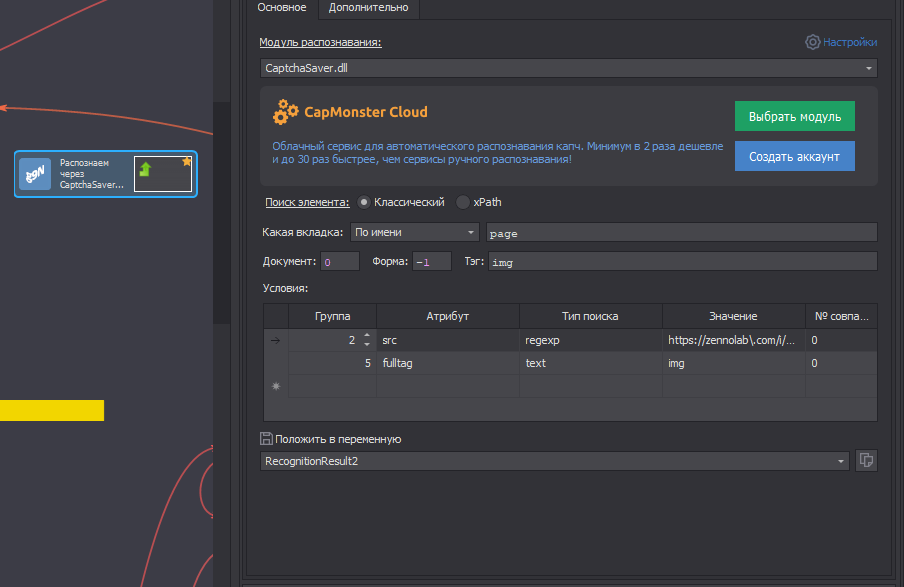
Task: Click the star badge on the action block
Action: [x=186, y=161]
